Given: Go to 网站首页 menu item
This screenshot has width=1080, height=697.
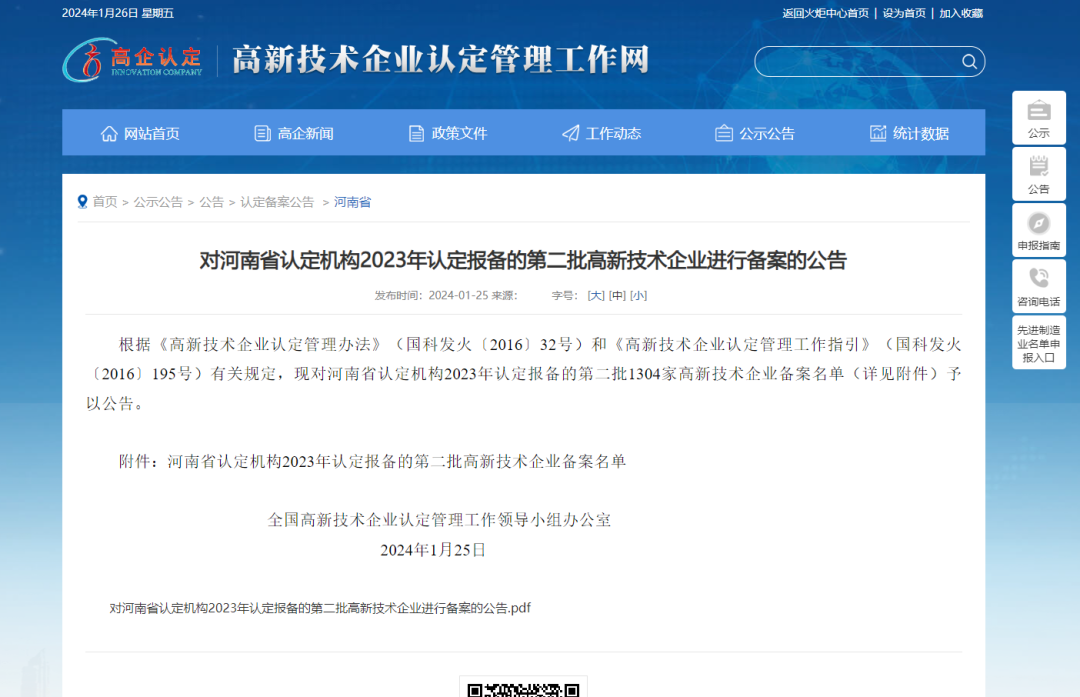Looking at the screenshot, I should [x=140, y=134].
